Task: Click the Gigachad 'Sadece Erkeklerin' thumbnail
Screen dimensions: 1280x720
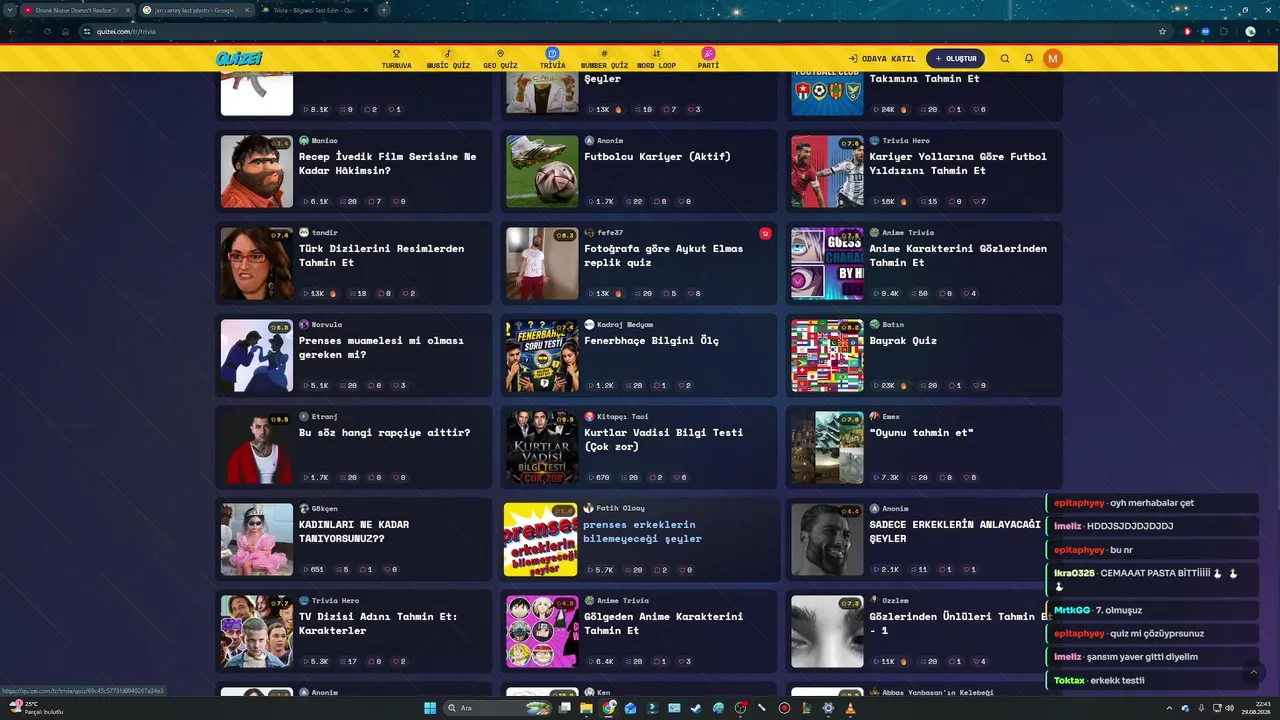Action: (x=827, y=540)
